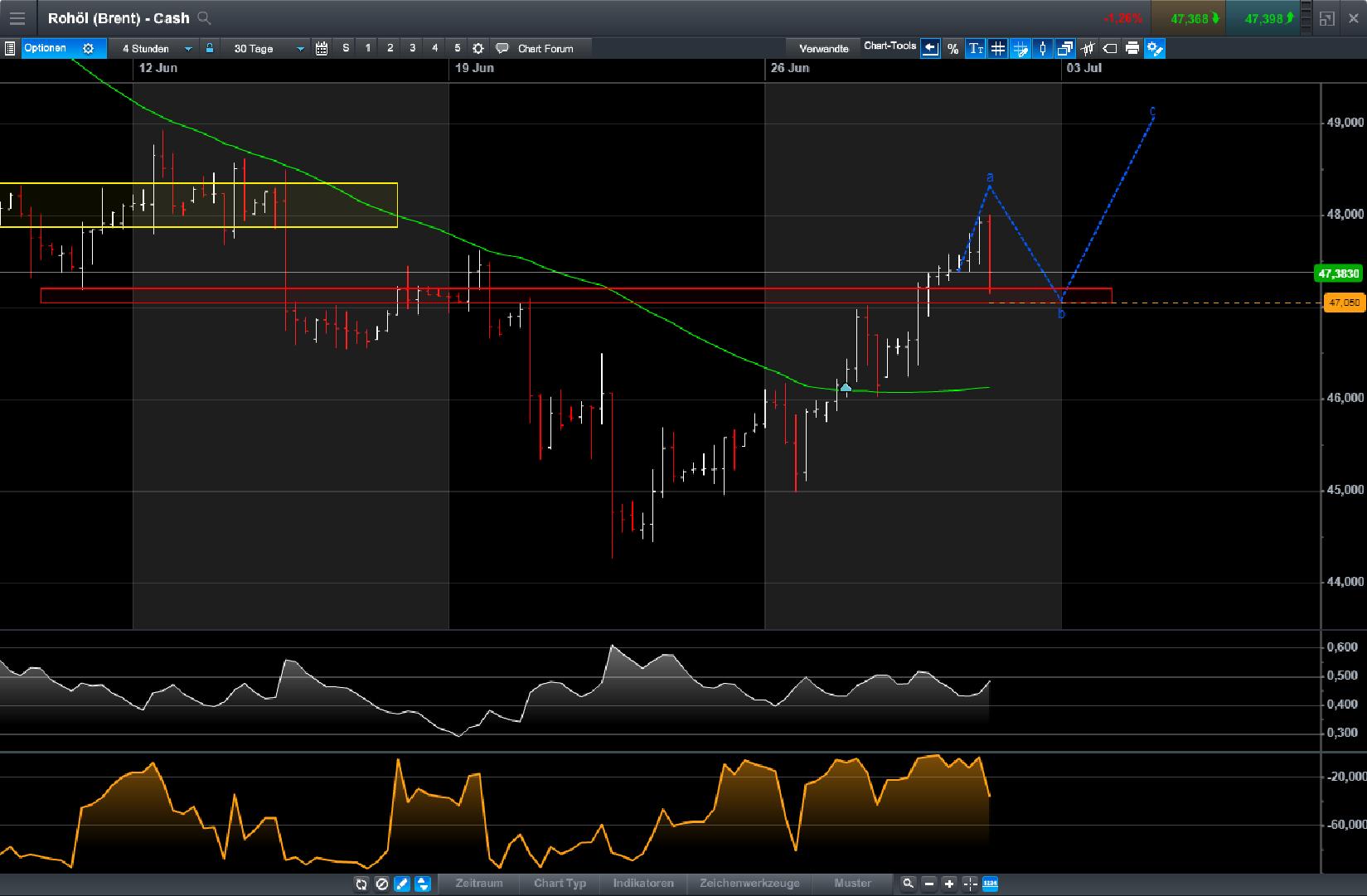Viewport: 1367px width, 896px height.
Task: Open the sidebar menu with hamburger icon
Action: point(17,17)
